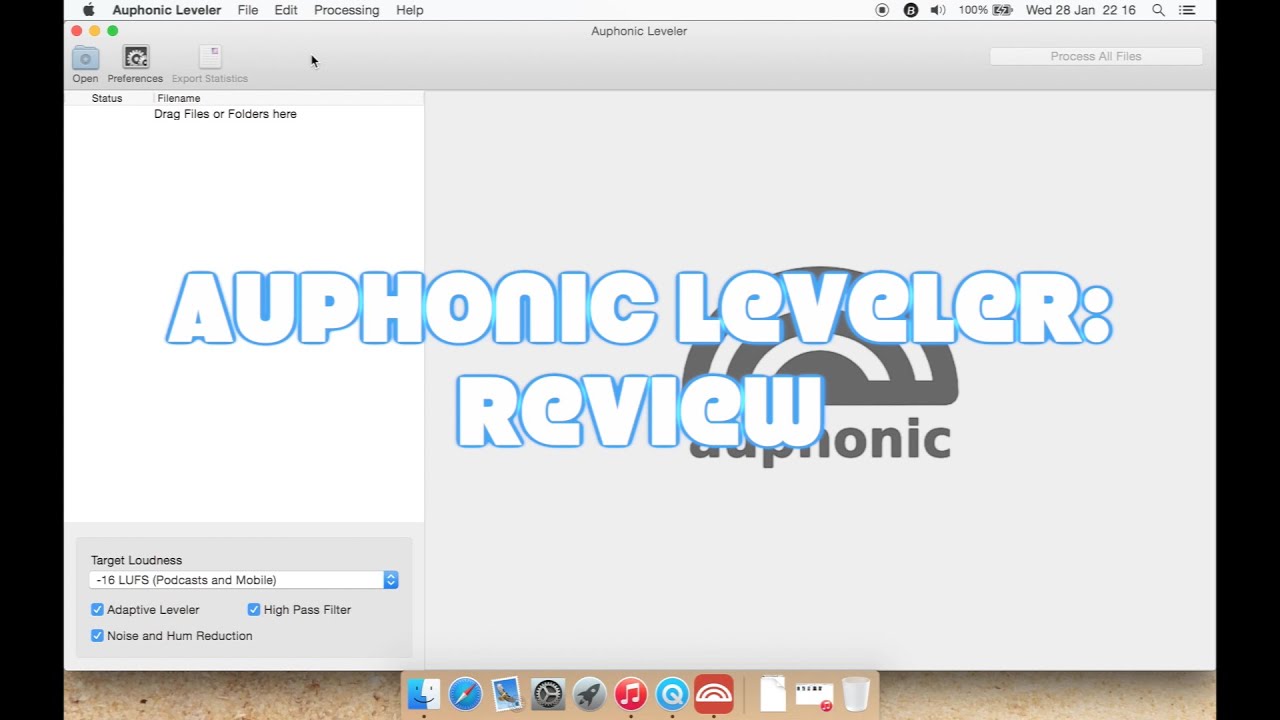The height and width of the screenshot is (720, 1280).
Task: Click the screen recording stop icon in menu bar
Action: click(882, 10)
